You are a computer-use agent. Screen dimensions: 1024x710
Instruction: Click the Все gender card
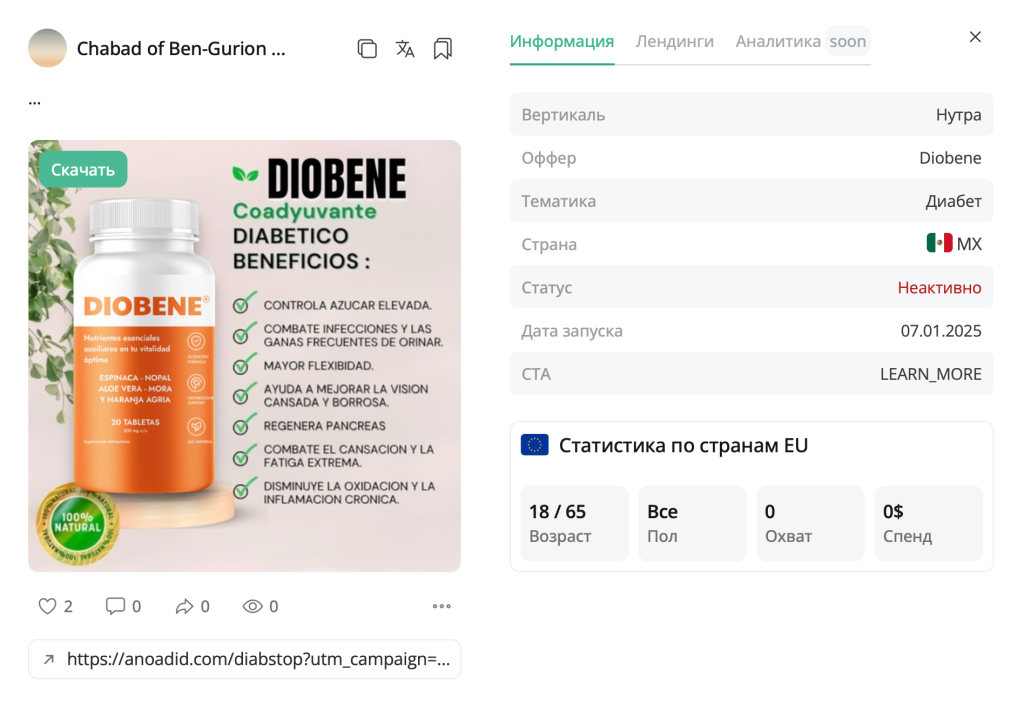pyautogui.click(x=692, y=523)
